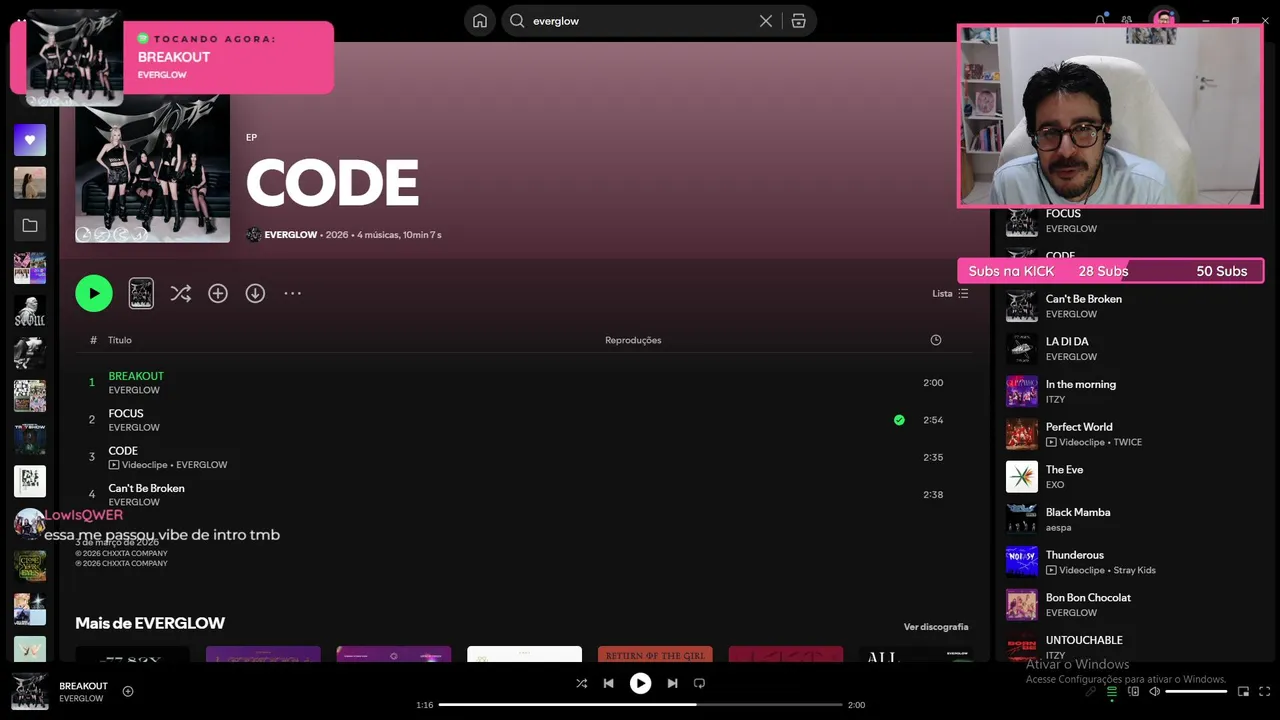
Task: Open more options for CODE EP
Action: 292,293
